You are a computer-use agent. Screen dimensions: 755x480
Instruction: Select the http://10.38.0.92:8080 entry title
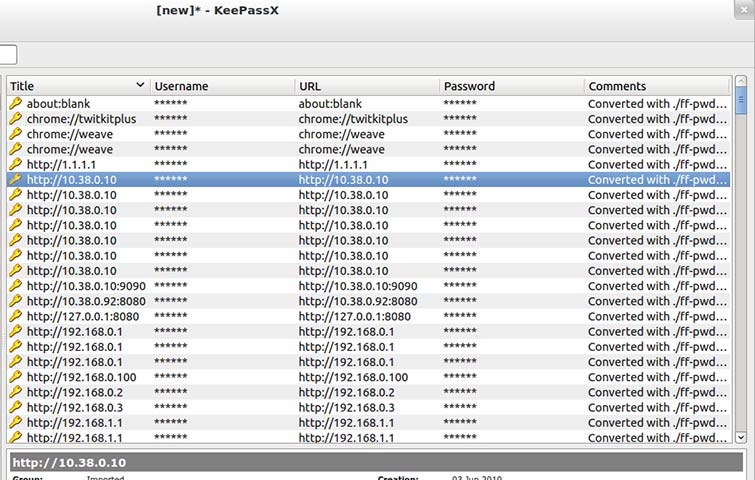86,301
